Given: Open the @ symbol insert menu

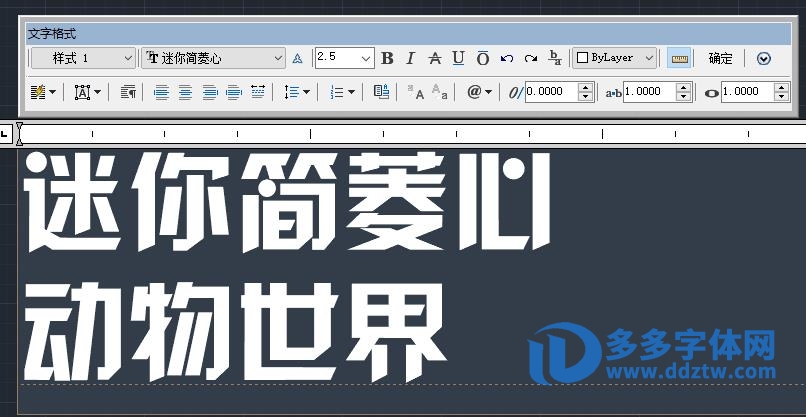Looking at the screenshot, I should coord(479,92).
